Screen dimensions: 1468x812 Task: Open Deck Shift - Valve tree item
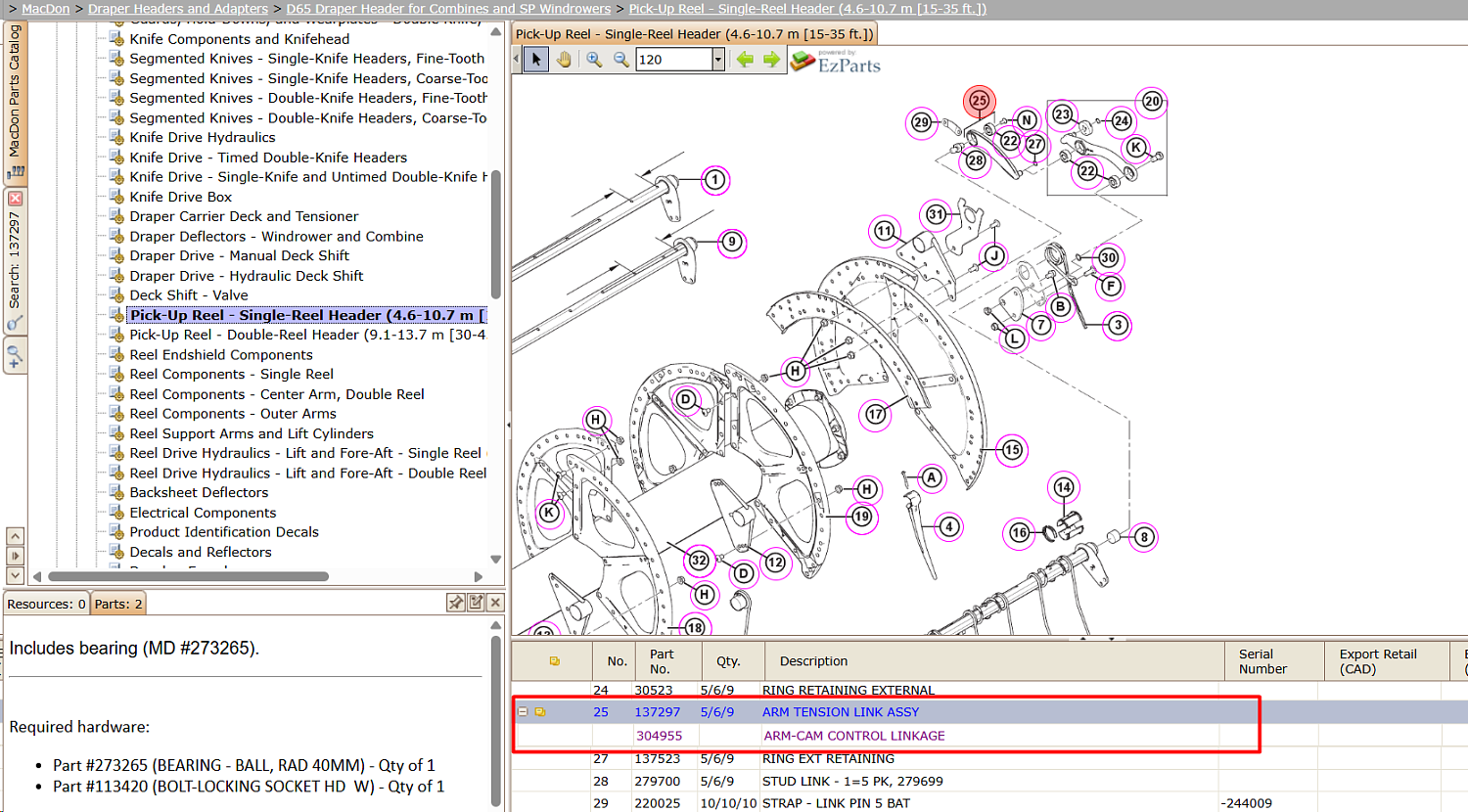[x=189, y=294]
